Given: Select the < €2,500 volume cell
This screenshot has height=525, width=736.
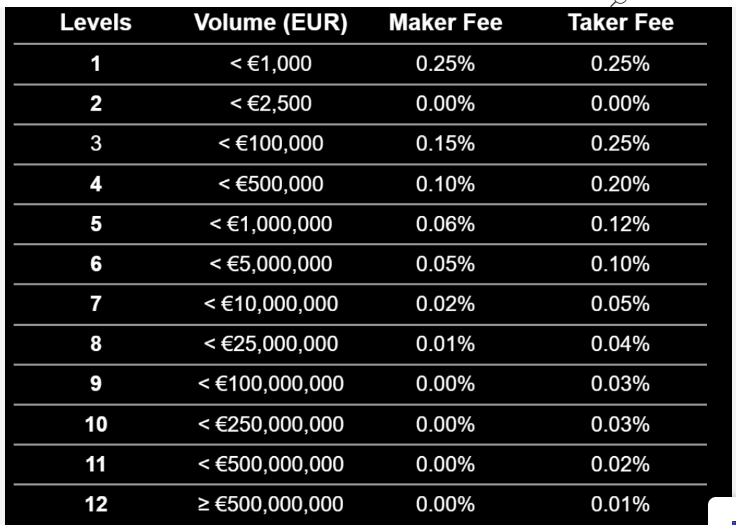Looking at the screenshot, I should (x=271, y=104).
